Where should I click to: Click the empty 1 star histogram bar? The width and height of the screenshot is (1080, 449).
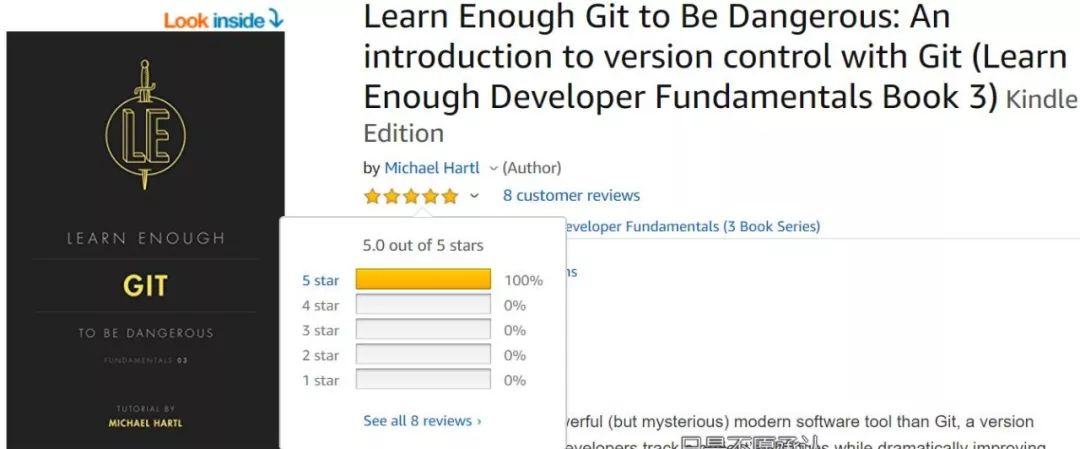click(423, 379)
